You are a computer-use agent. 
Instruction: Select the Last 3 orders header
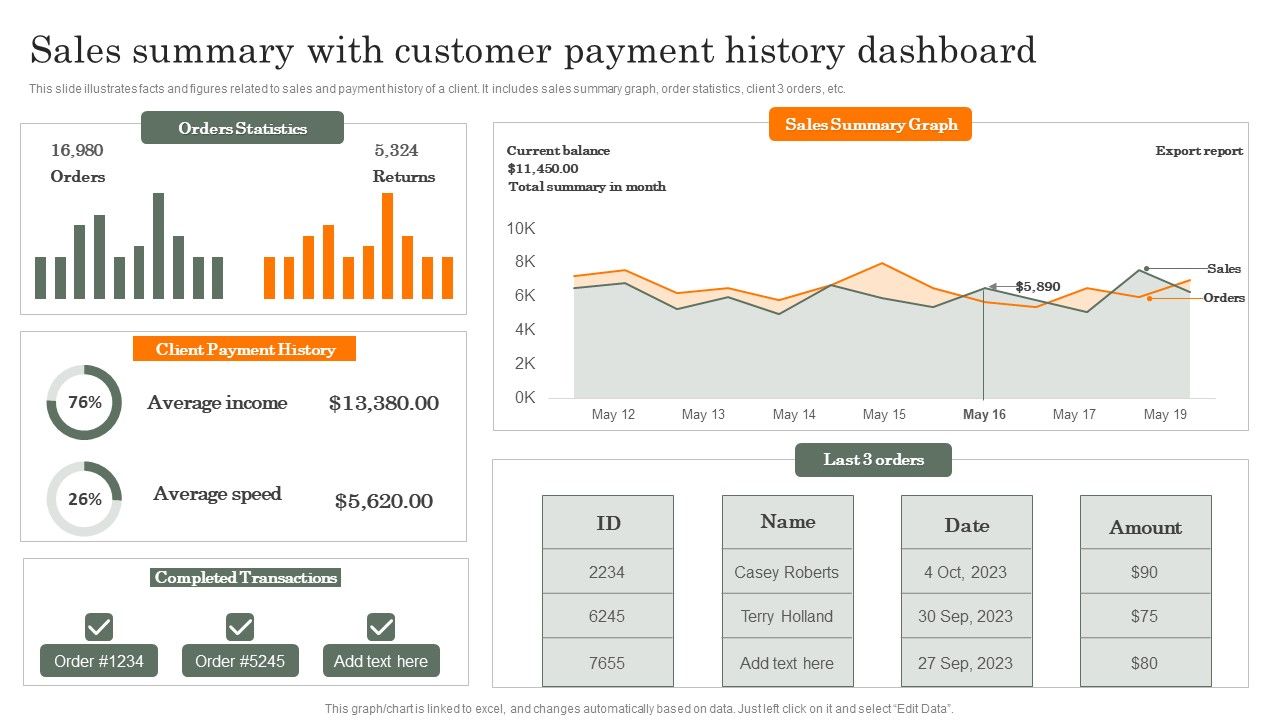pos(873,460)
